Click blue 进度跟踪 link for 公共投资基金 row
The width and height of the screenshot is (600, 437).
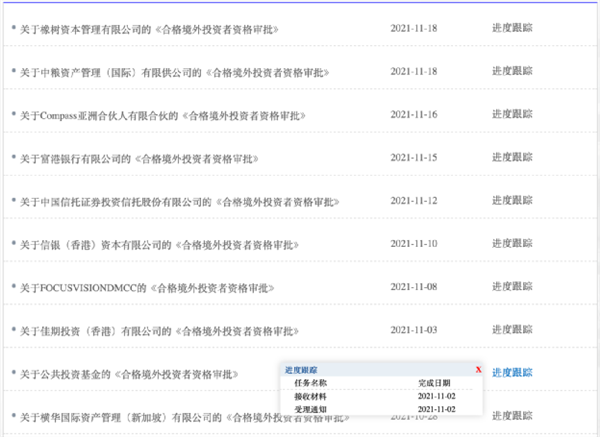point(512,373)
